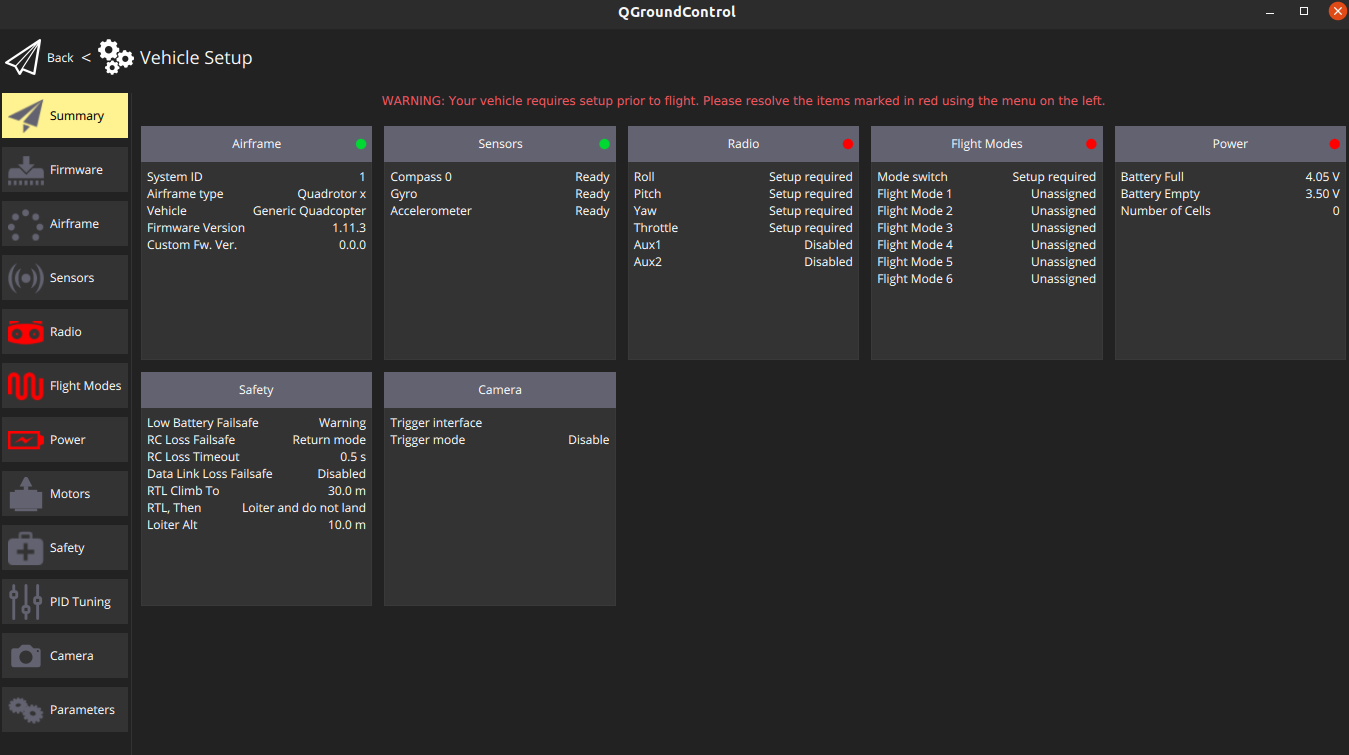Click the Summary paper plane icon
Screen dimensions: 1349x755
tap(25, 116)
